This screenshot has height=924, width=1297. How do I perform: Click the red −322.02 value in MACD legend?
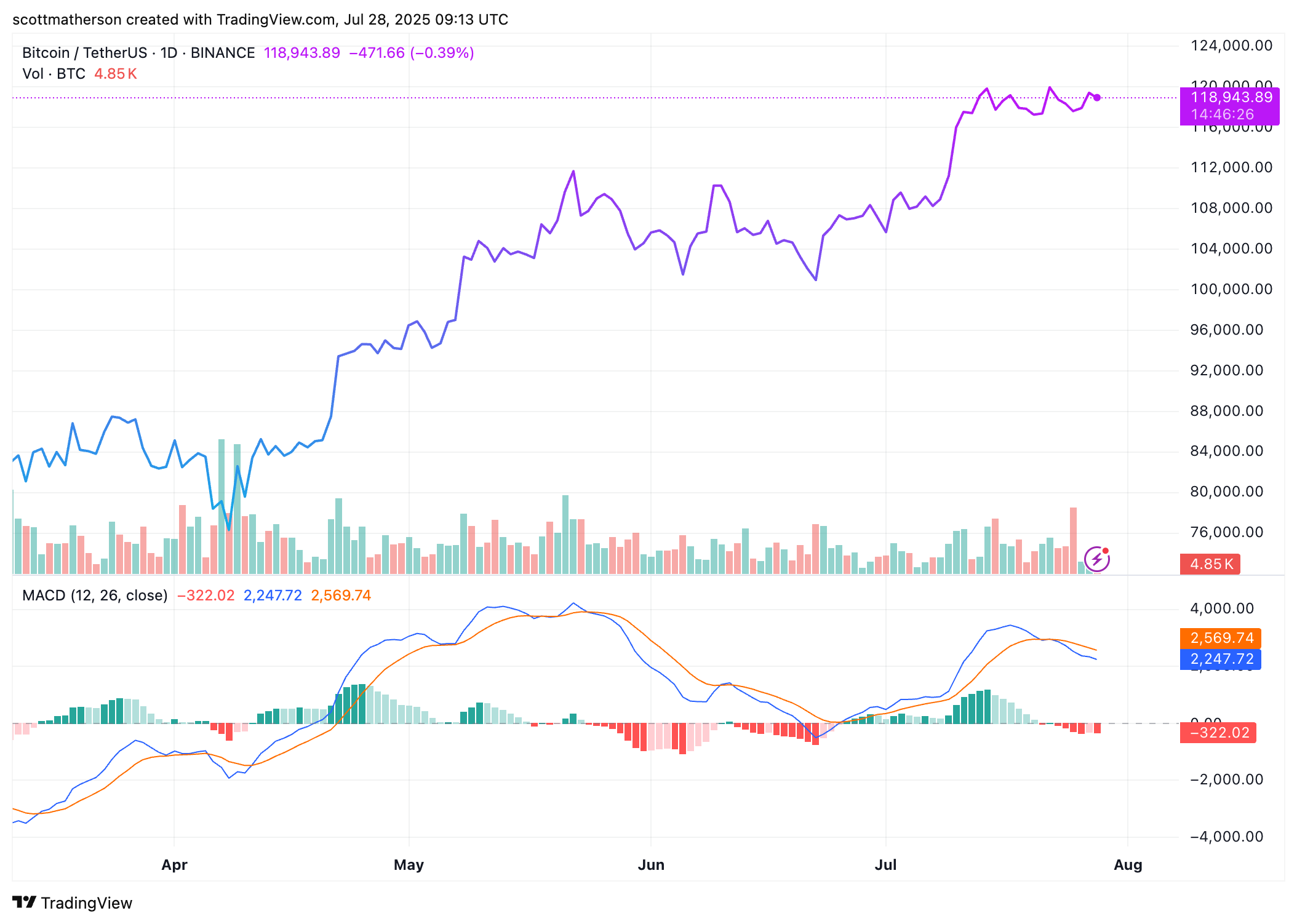pos(206,595)
